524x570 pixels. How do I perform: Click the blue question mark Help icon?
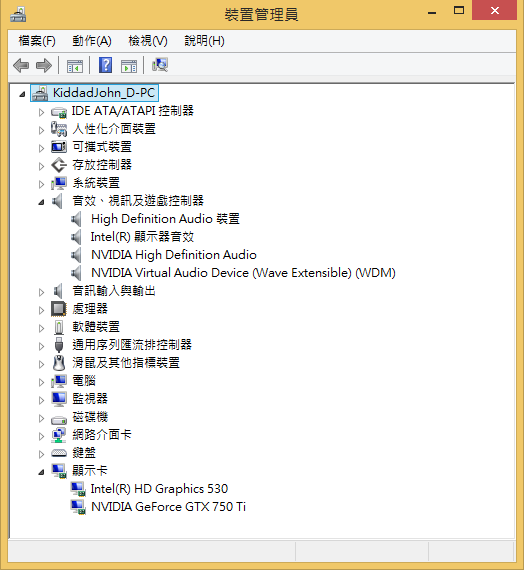point(105,65)
